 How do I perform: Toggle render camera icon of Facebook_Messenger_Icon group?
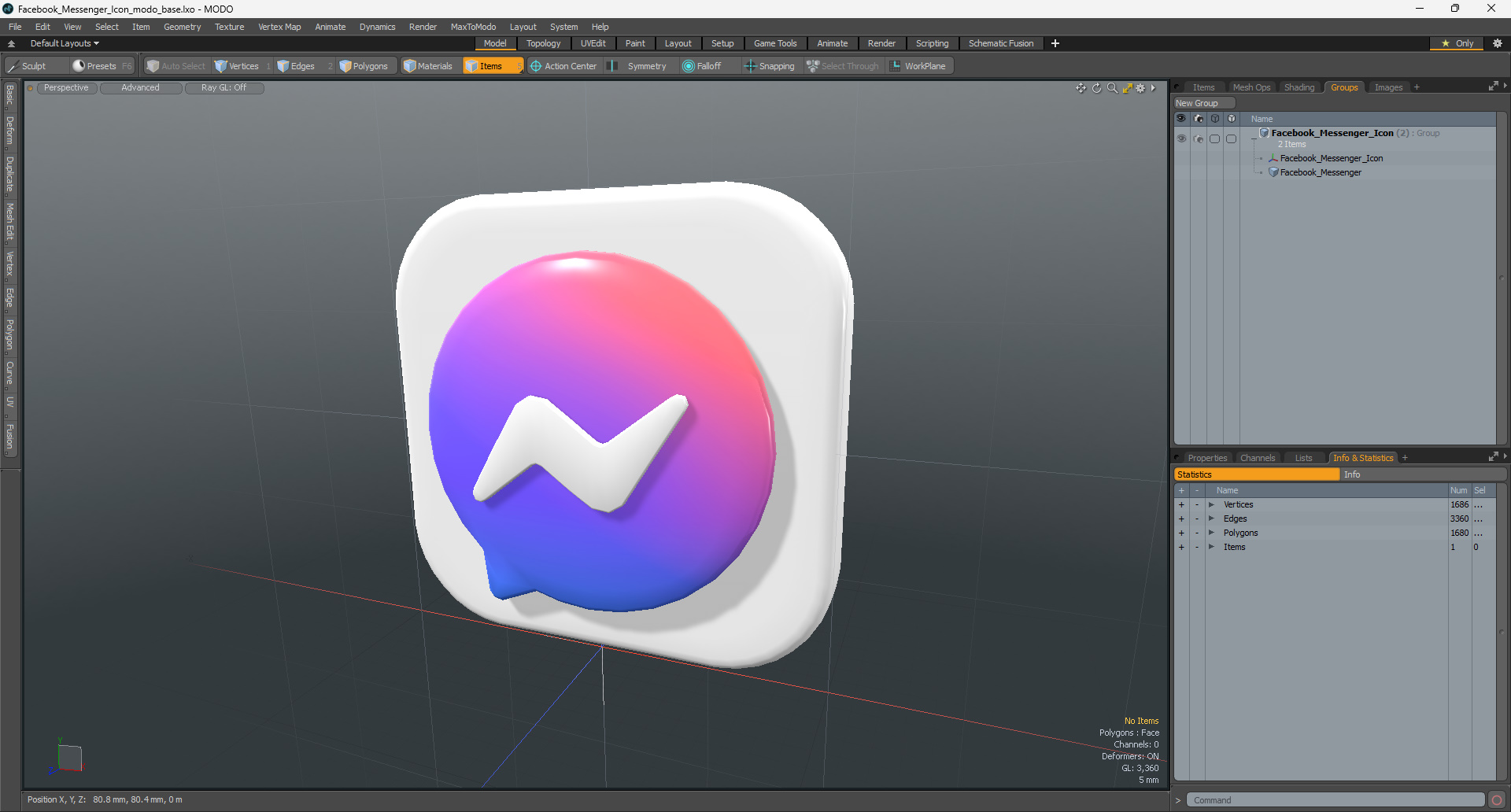pos(1198,138)
